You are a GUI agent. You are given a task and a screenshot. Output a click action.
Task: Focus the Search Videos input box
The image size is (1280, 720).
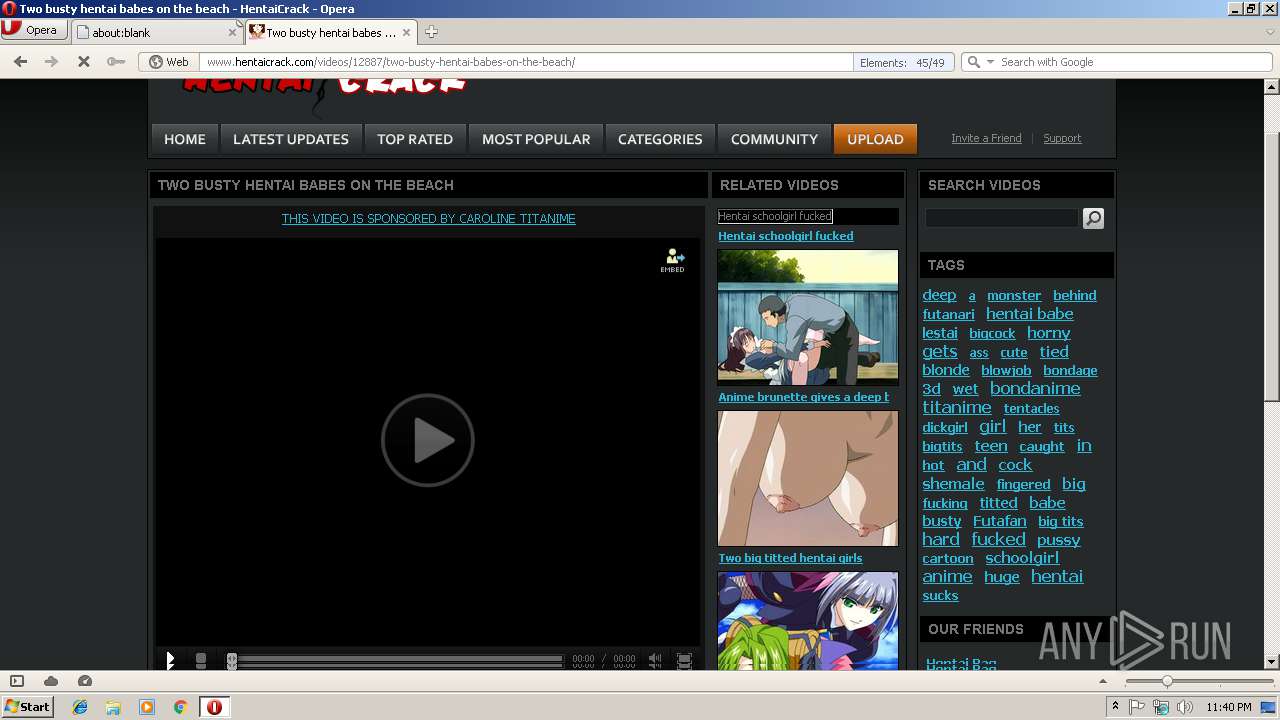coord(1001,218)
